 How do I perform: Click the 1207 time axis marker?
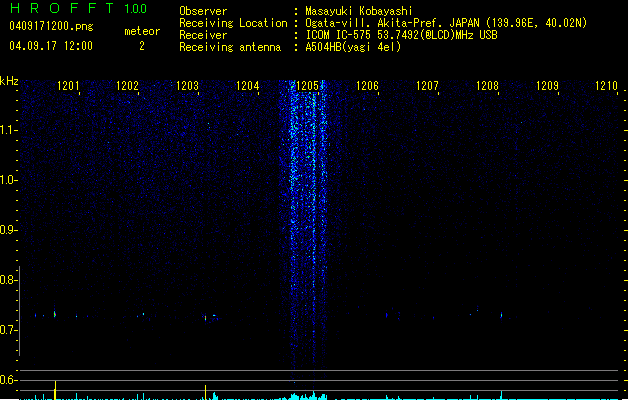coord(427,86)
